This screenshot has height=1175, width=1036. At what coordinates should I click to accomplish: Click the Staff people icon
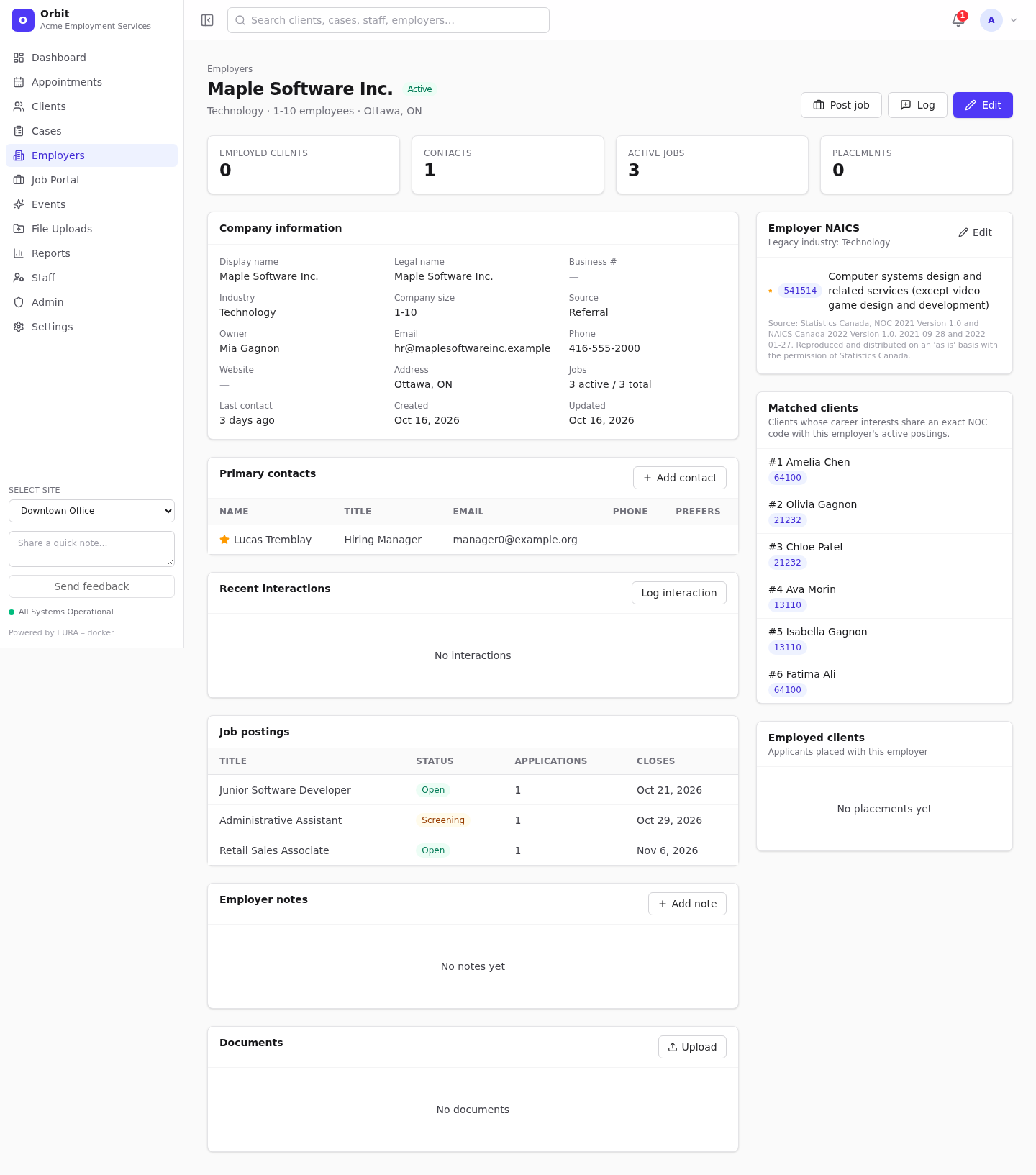[x=19, y=278]
